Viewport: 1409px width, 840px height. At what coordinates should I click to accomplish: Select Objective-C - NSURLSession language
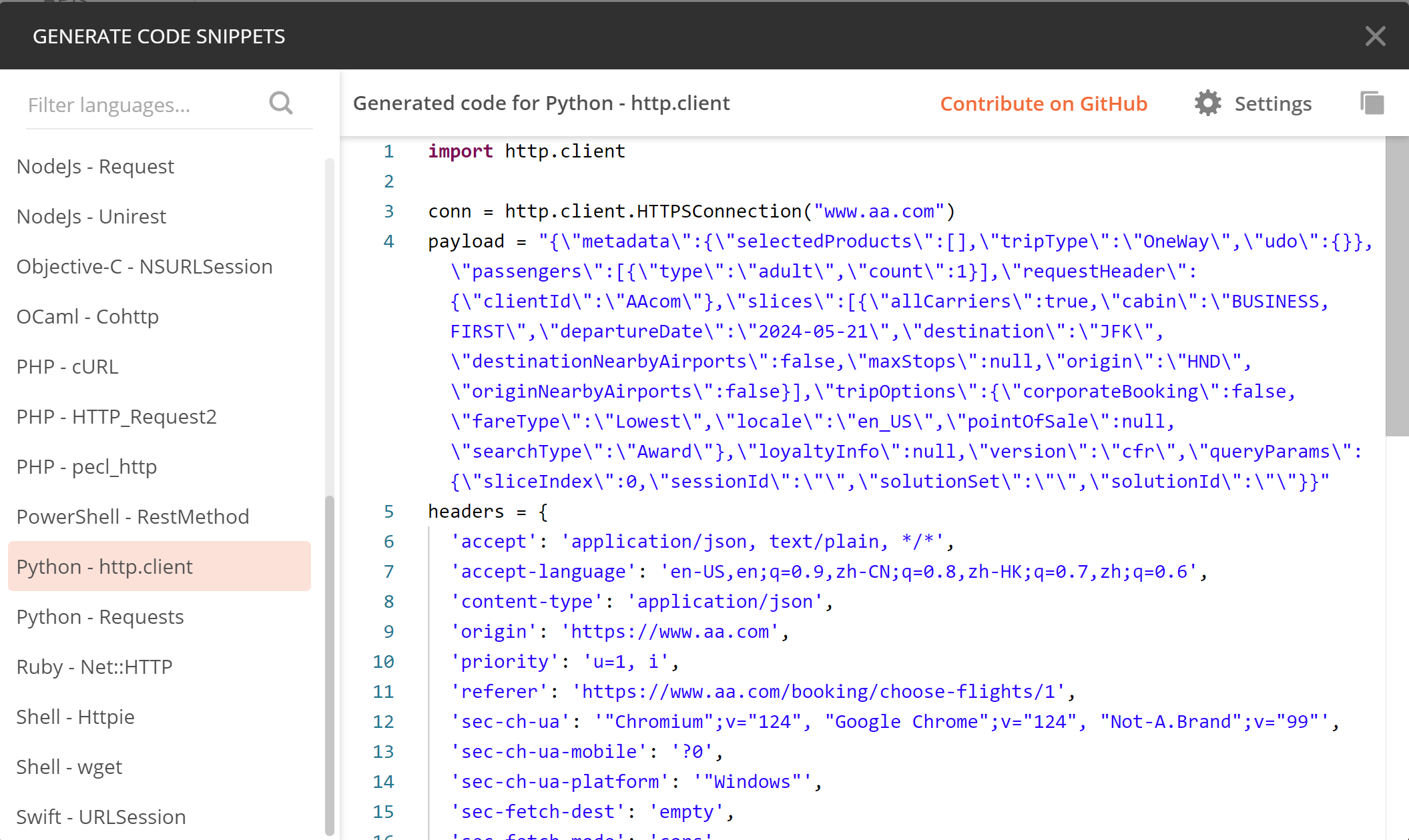(x=160, y=266)
